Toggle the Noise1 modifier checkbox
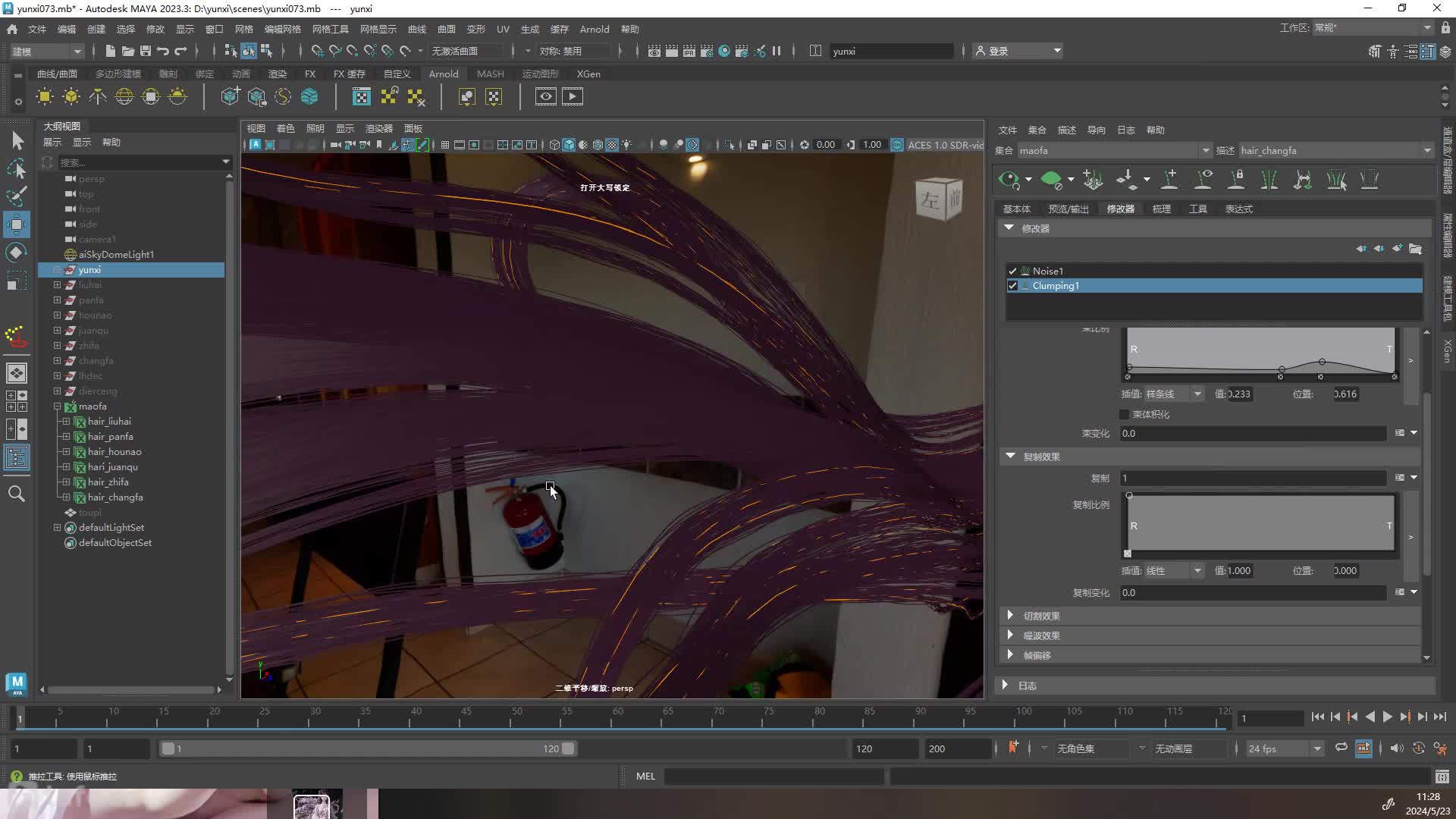Image resolution: width=1456 pixels, height=819 pixels. tap(1012, 271)
